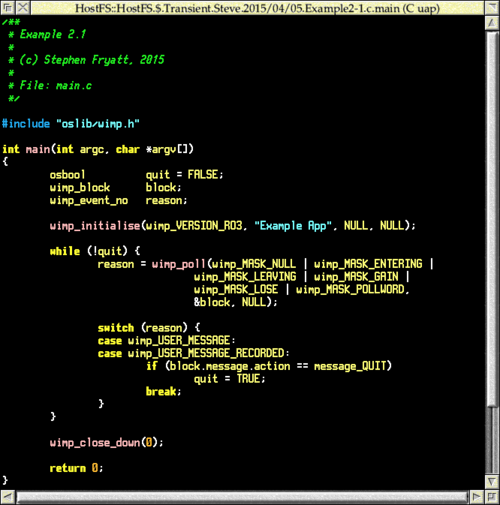Place cursor on #include directive
Viewport: 500px width, 505px height.
point(26,124)
